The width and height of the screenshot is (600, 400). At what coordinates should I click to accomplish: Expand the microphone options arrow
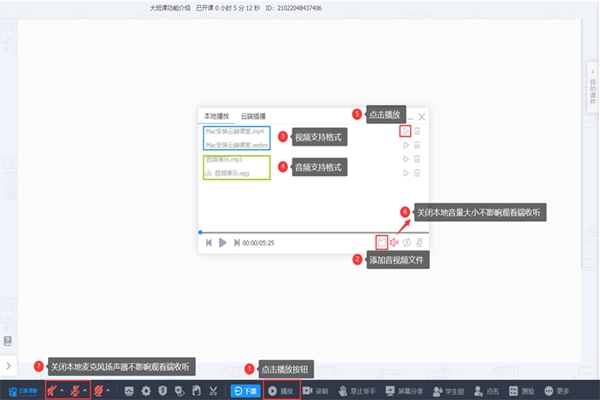coord(62,390)
